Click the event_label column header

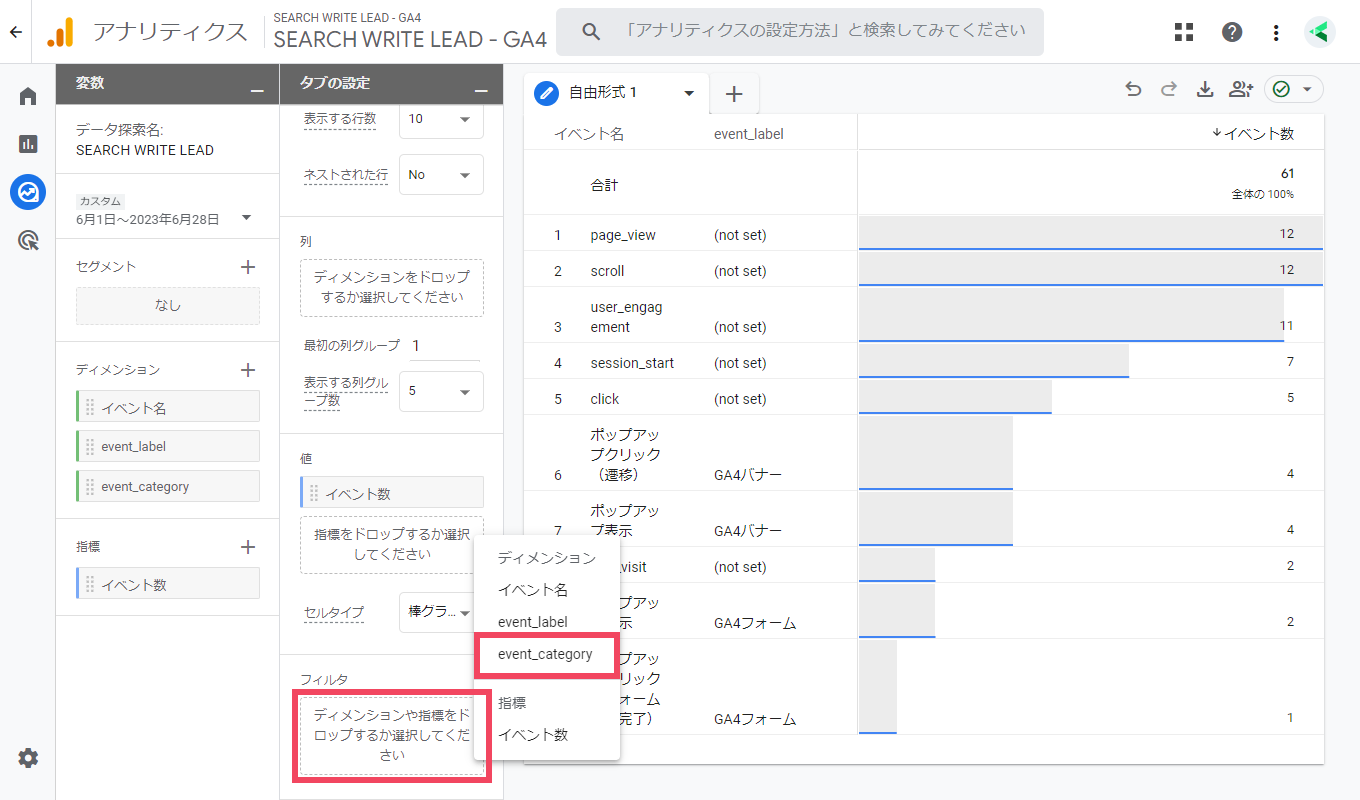coord(749,134)
